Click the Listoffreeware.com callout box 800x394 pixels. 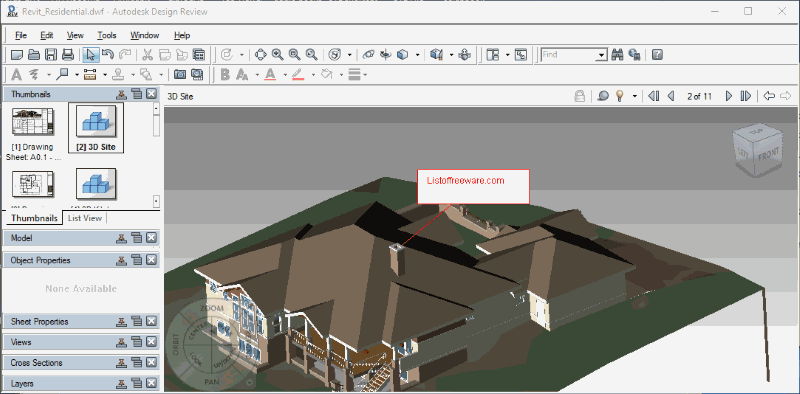pos(473,186)
